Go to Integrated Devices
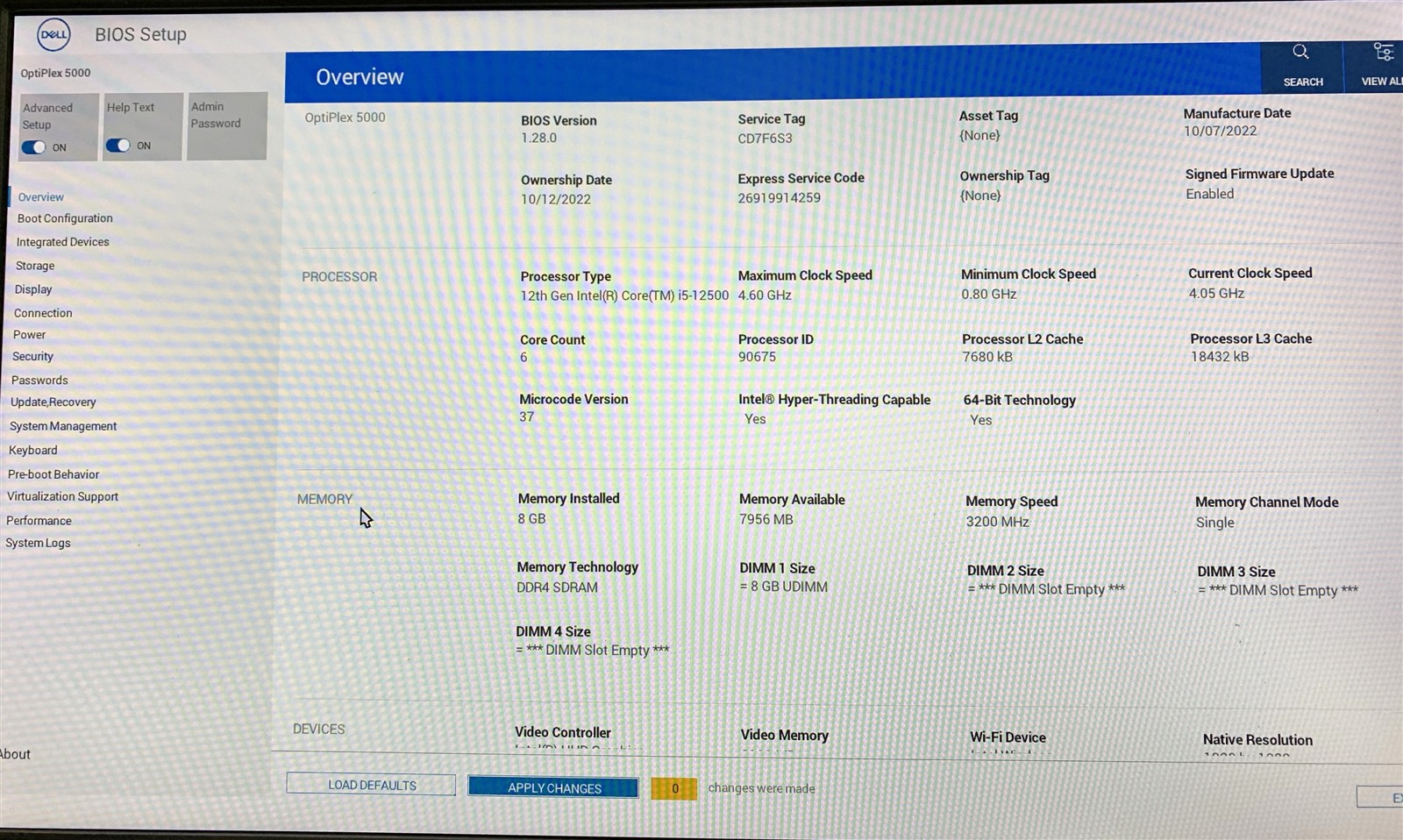The width and height of the screenshot is (1403, 840). pos(62,242)
